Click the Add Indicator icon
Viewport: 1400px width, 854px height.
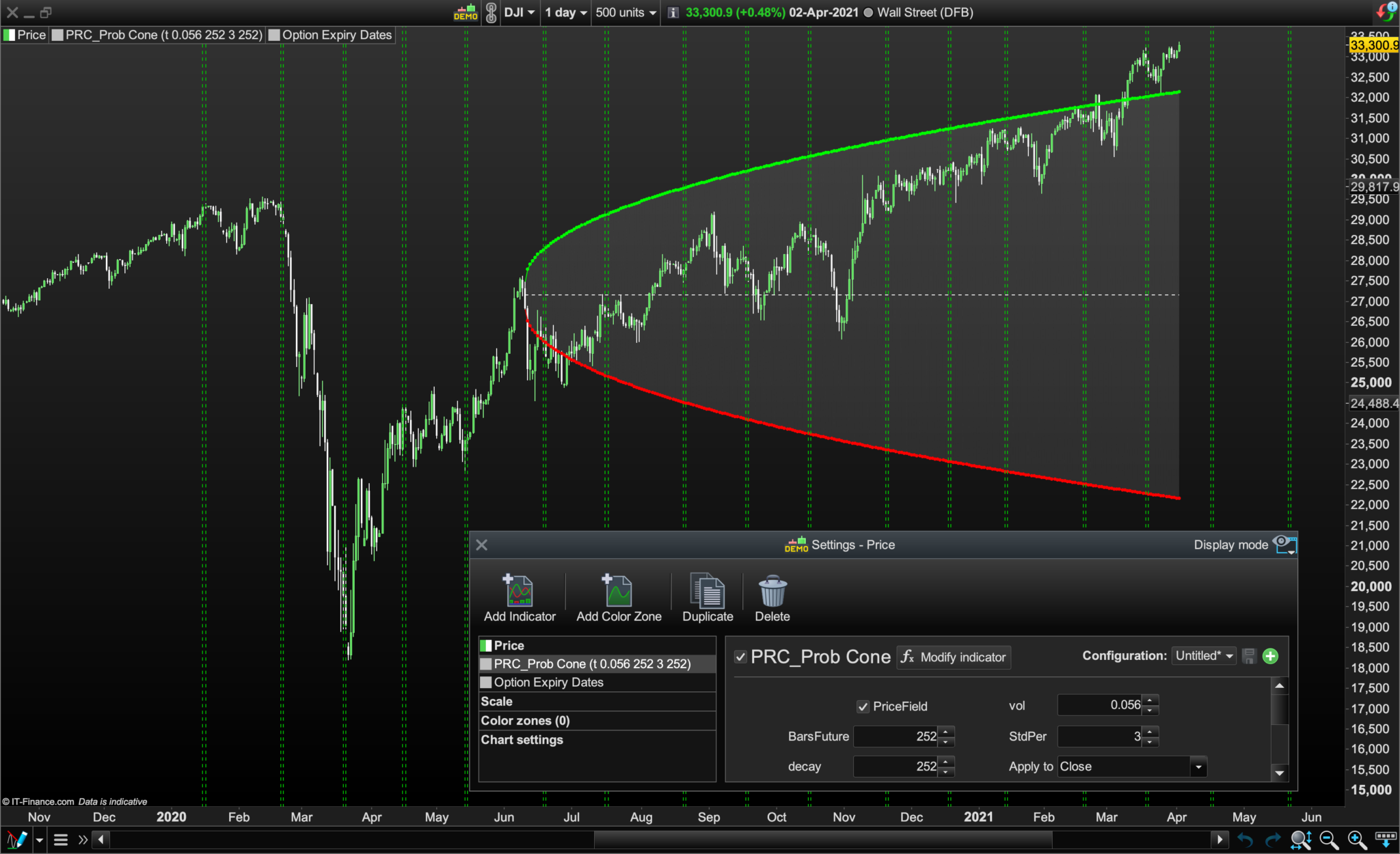(519, 592)
